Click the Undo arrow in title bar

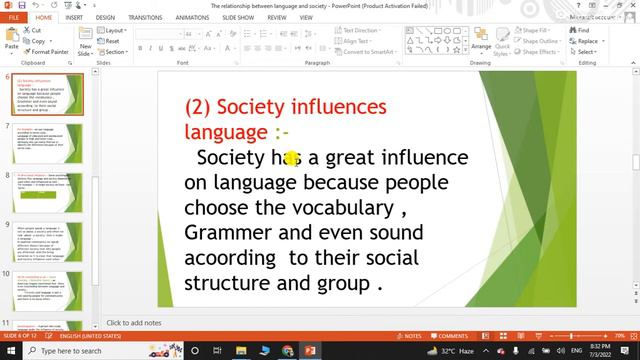coord(36,5)
